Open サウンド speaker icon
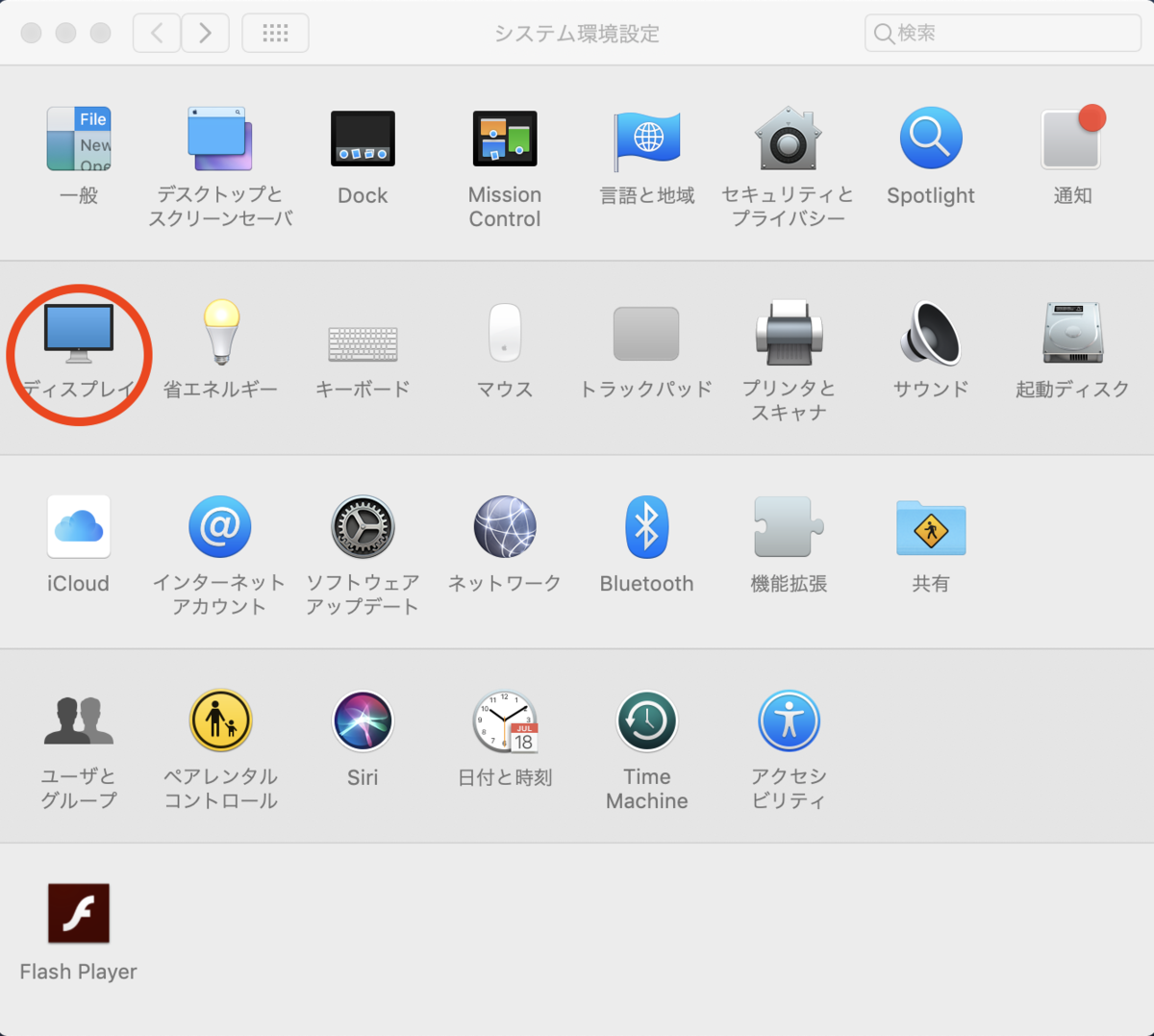This screenshot has width=1154, height=1036. pos(931,333)
